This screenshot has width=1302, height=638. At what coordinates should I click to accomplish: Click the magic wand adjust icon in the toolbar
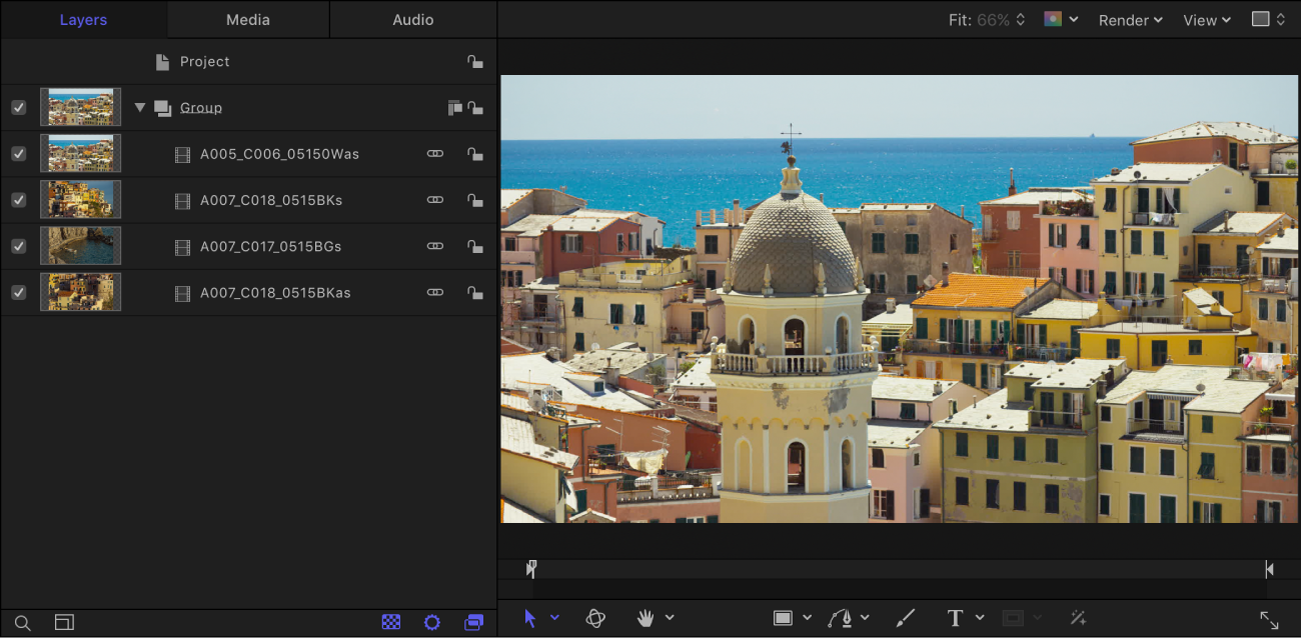click(1077, 618)
